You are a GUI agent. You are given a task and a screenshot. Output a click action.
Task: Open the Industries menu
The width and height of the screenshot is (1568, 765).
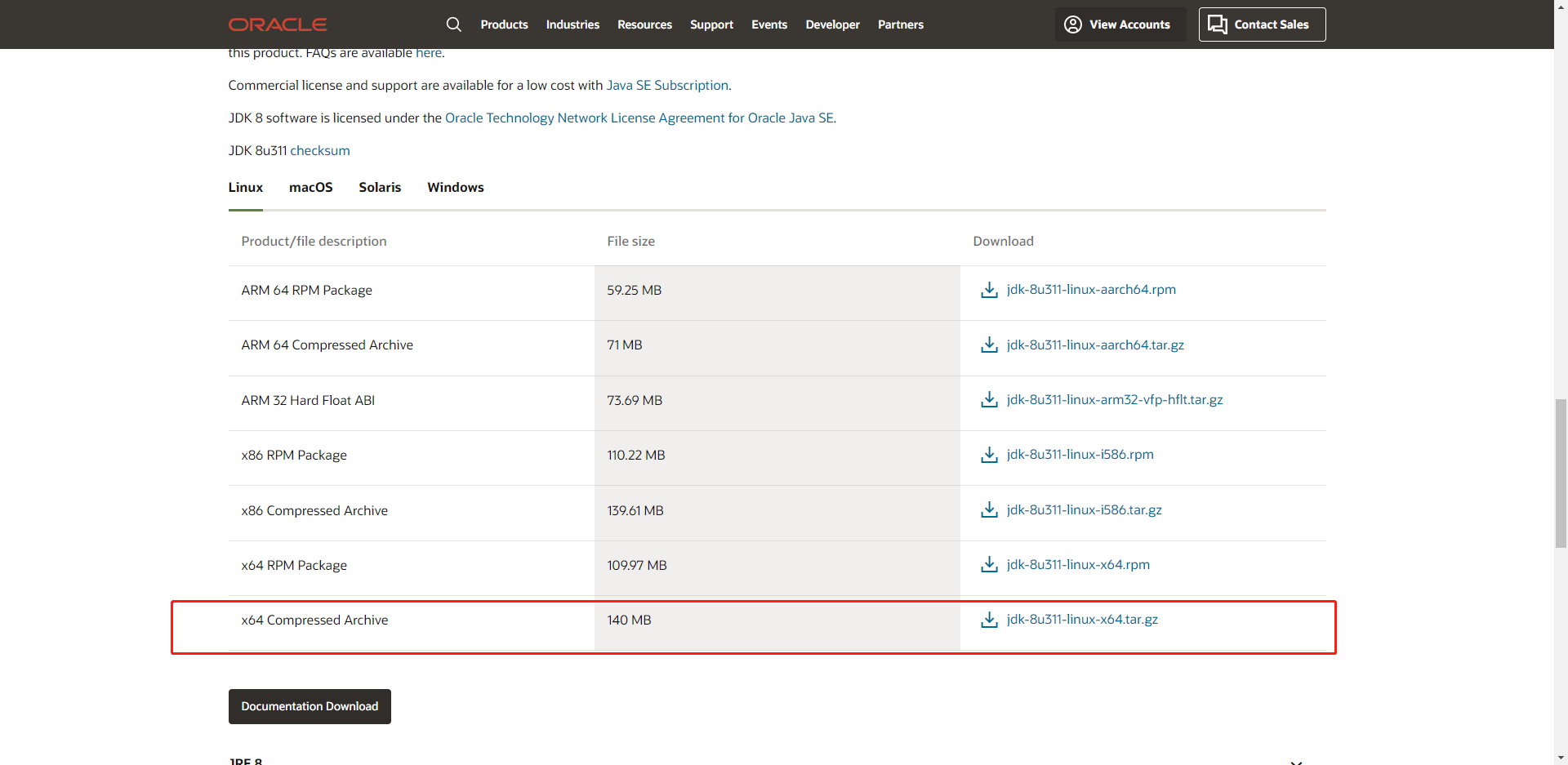[x=572, y=24]
